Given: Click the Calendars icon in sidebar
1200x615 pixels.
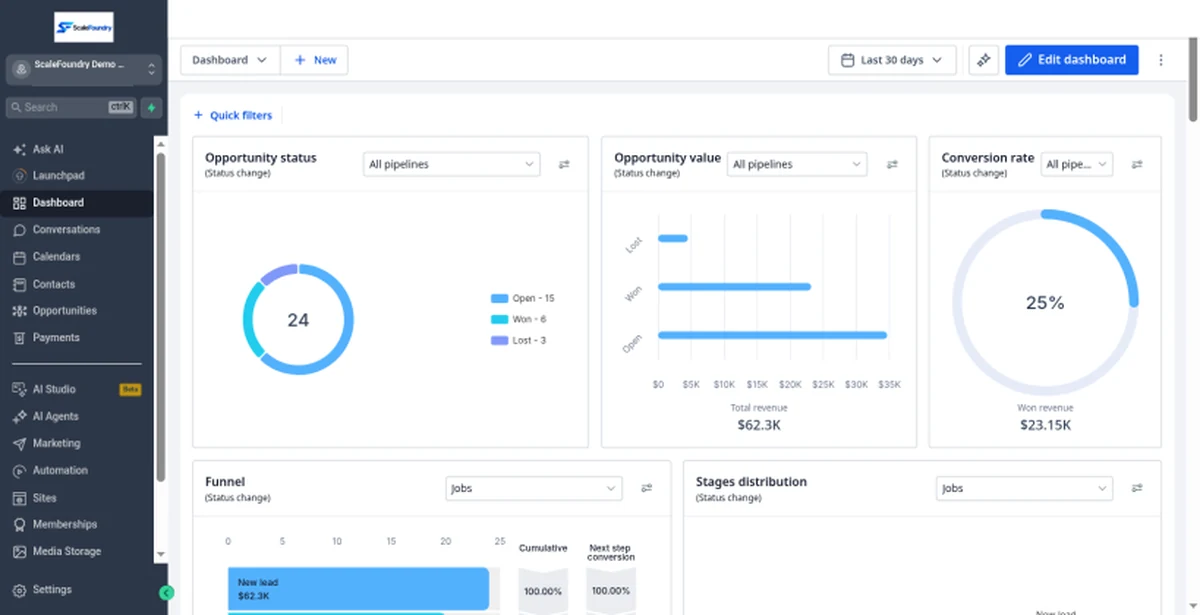Looking at the screenshot, I should click(x=20, y=257).
